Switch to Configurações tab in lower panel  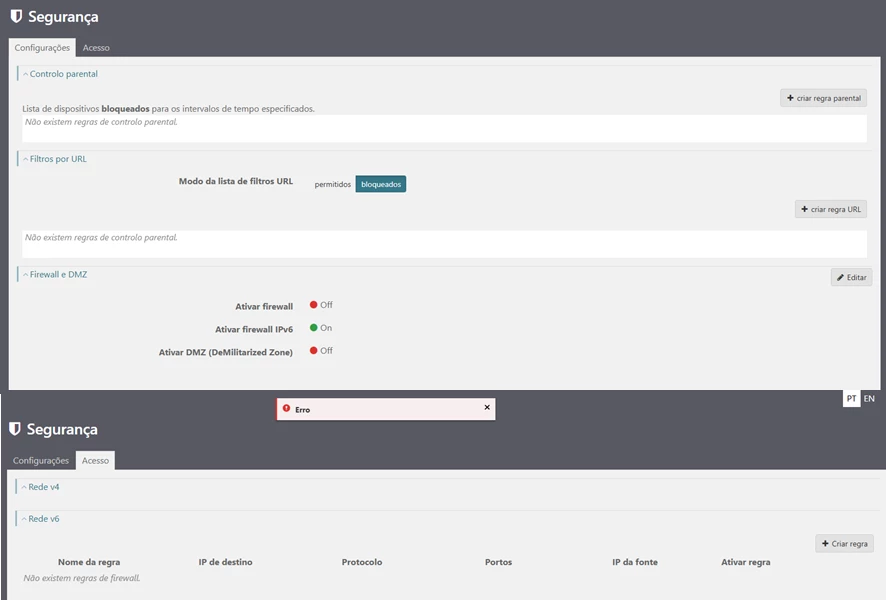click(x=41, y=460)
